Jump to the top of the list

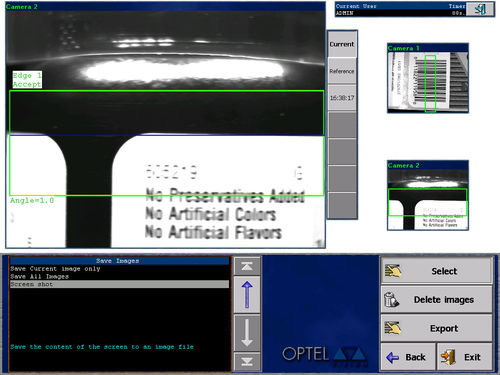247,266
